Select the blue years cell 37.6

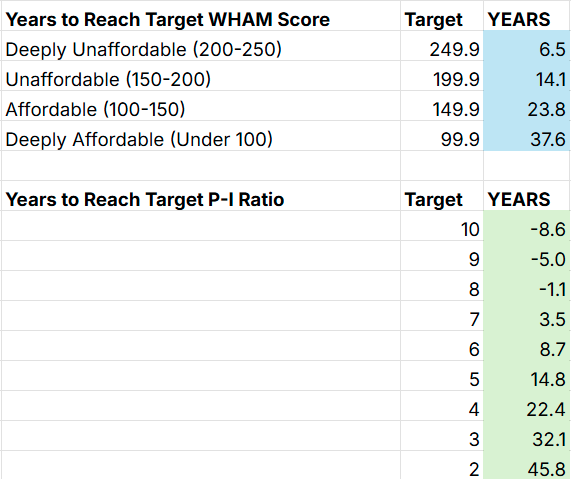pyautogui.click(x=527, y=136)
